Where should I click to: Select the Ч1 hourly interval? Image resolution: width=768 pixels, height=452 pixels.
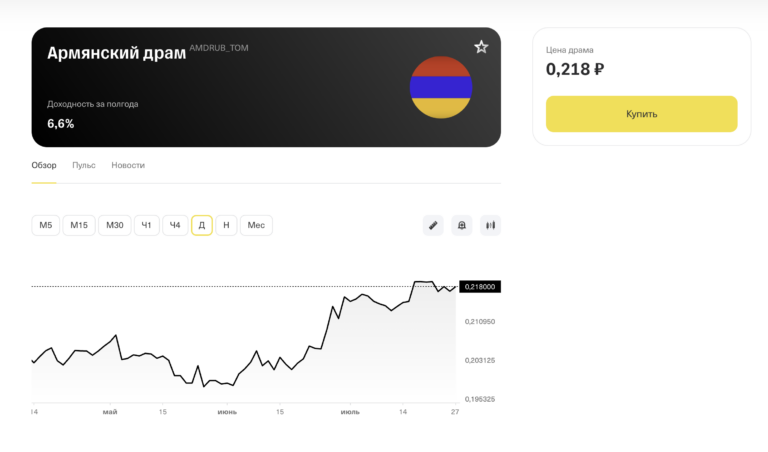[146, 225]
